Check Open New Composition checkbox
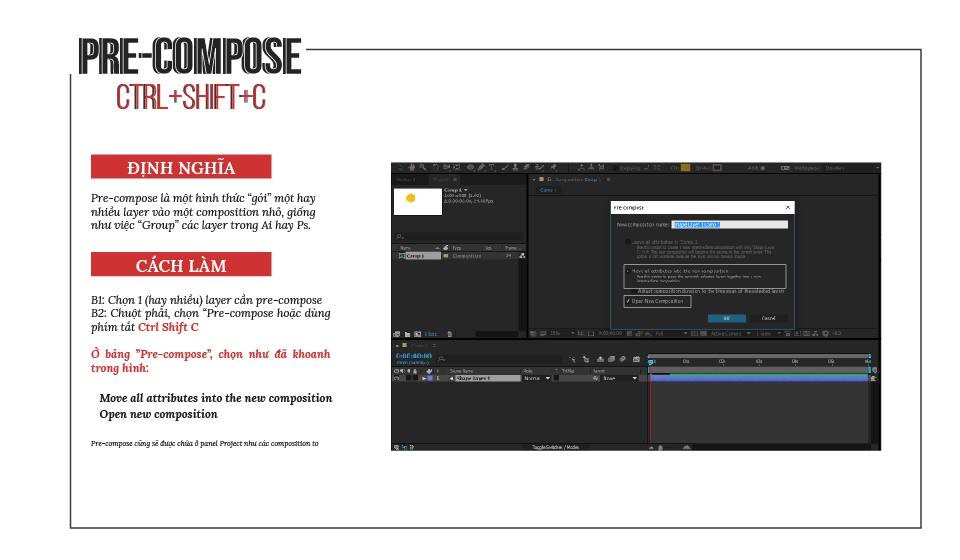The width and height of the screenshot is (960, 560). click(628, 301)
